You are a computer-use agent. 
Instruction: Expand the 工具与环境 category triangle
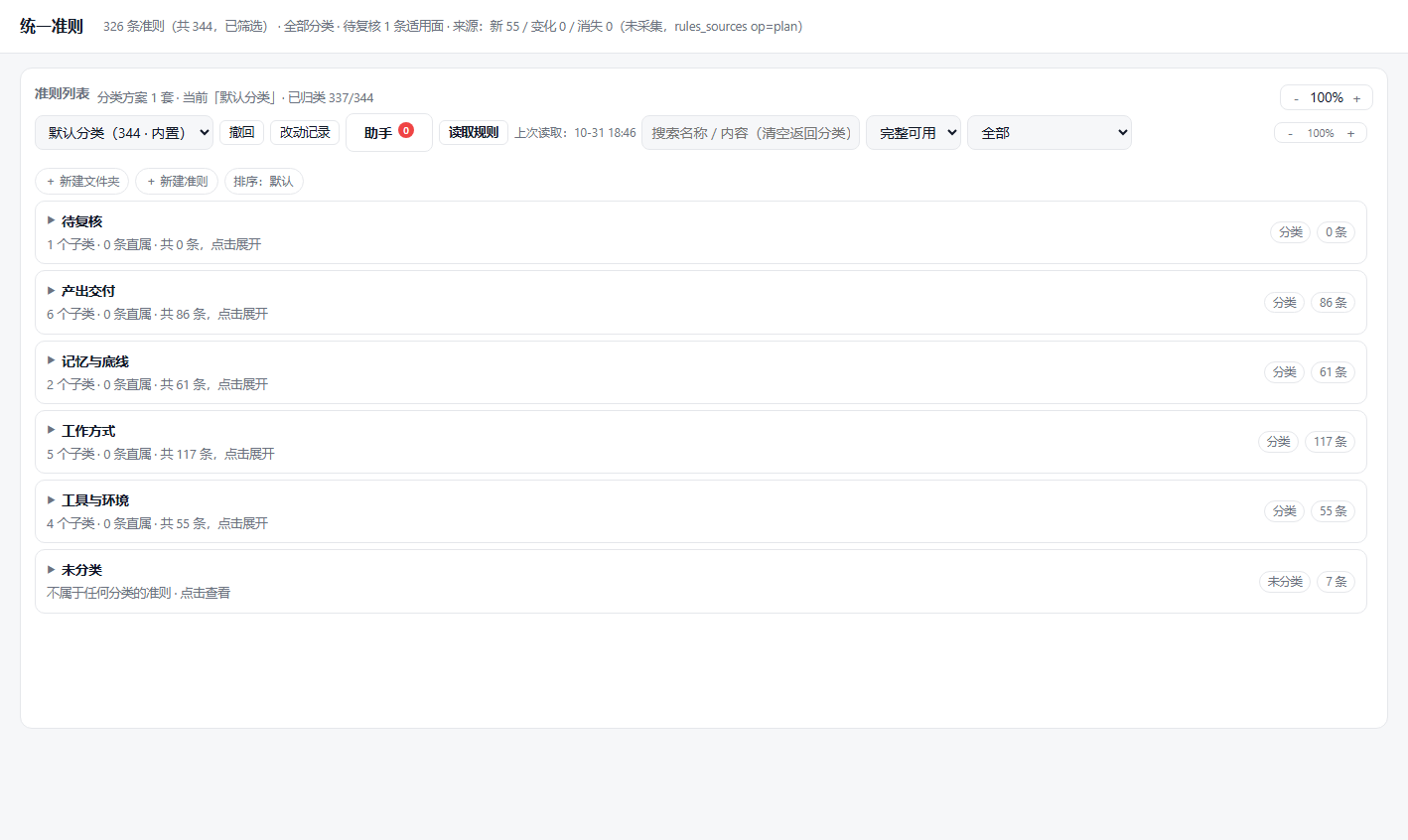pyautogui.click(x=52, y=499)
